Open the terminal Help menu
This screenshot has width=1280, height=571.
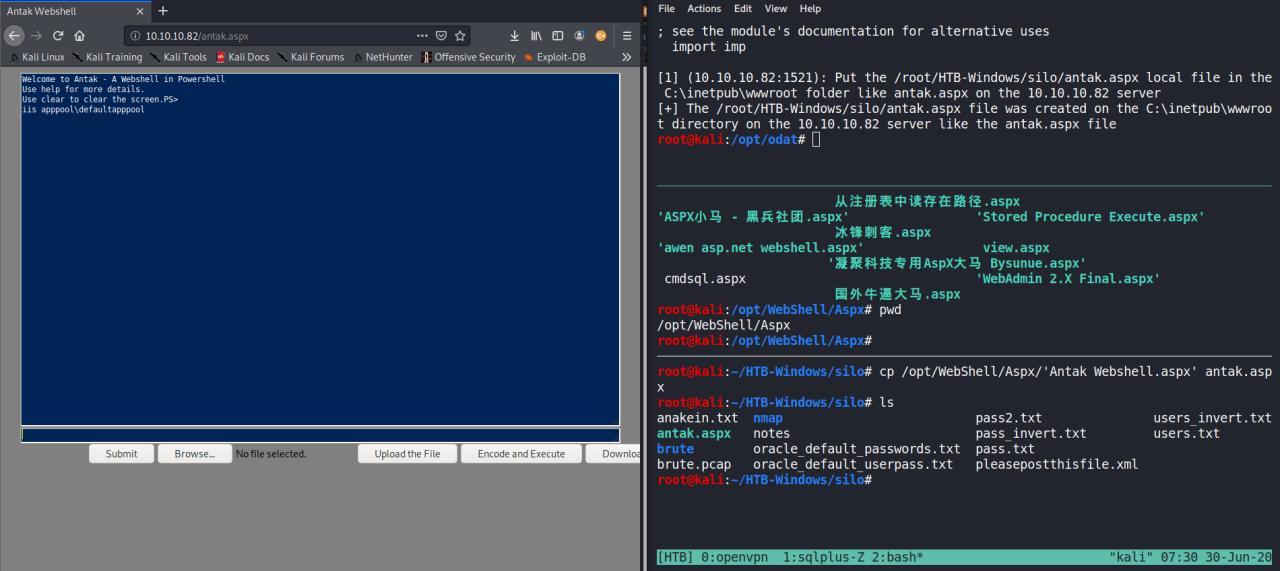click(811, 8)
